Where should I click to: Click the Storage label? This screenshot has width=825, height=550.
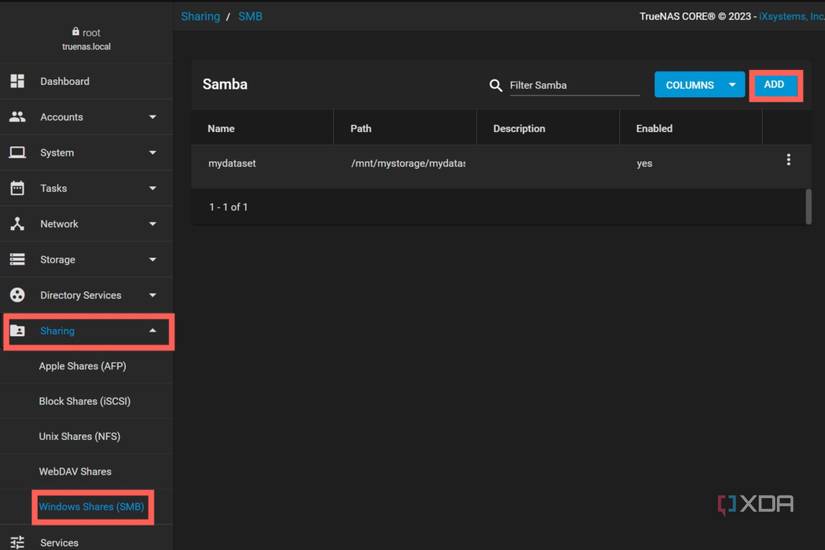(x=57, y=259)
